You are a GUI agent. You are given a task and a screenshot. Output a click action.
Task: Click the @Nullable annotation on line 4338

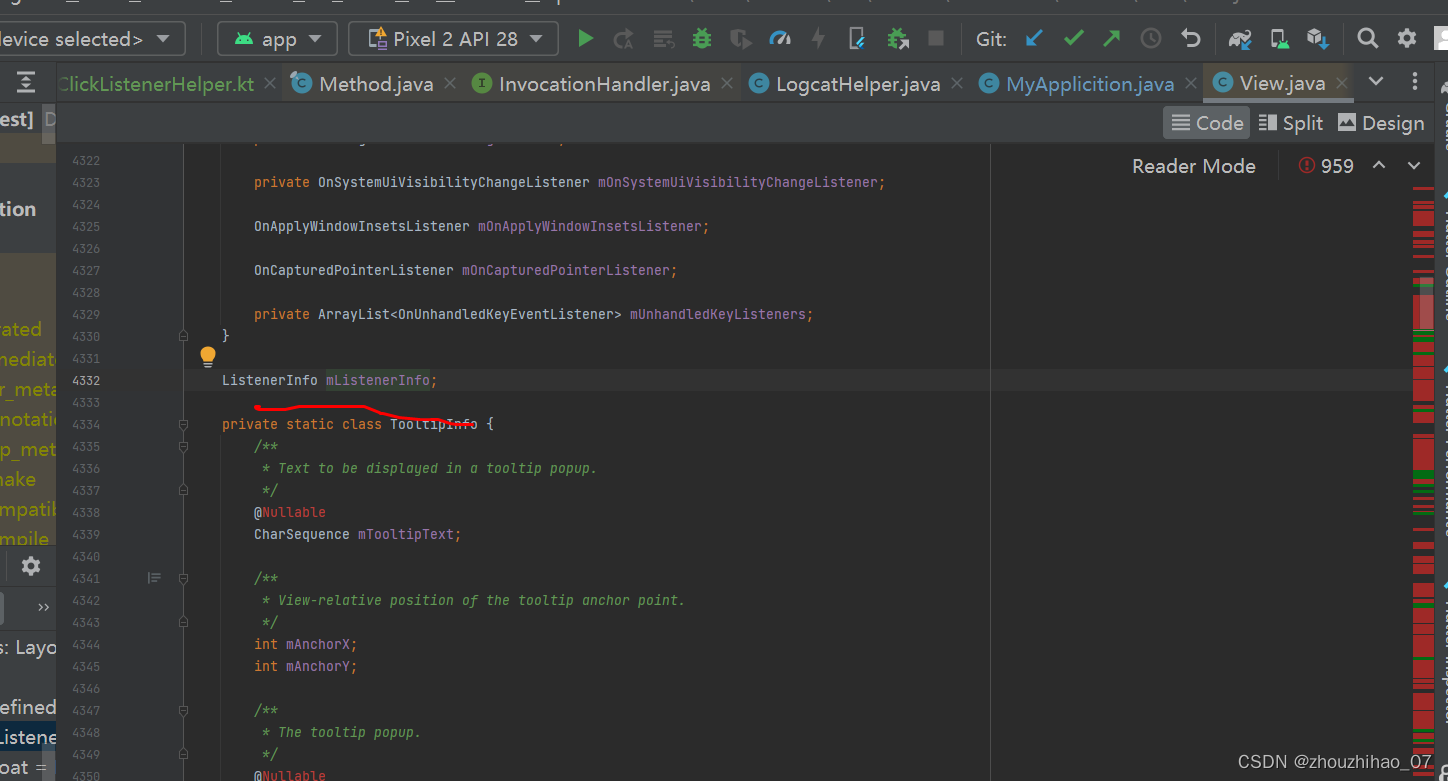tap(290, 512)
